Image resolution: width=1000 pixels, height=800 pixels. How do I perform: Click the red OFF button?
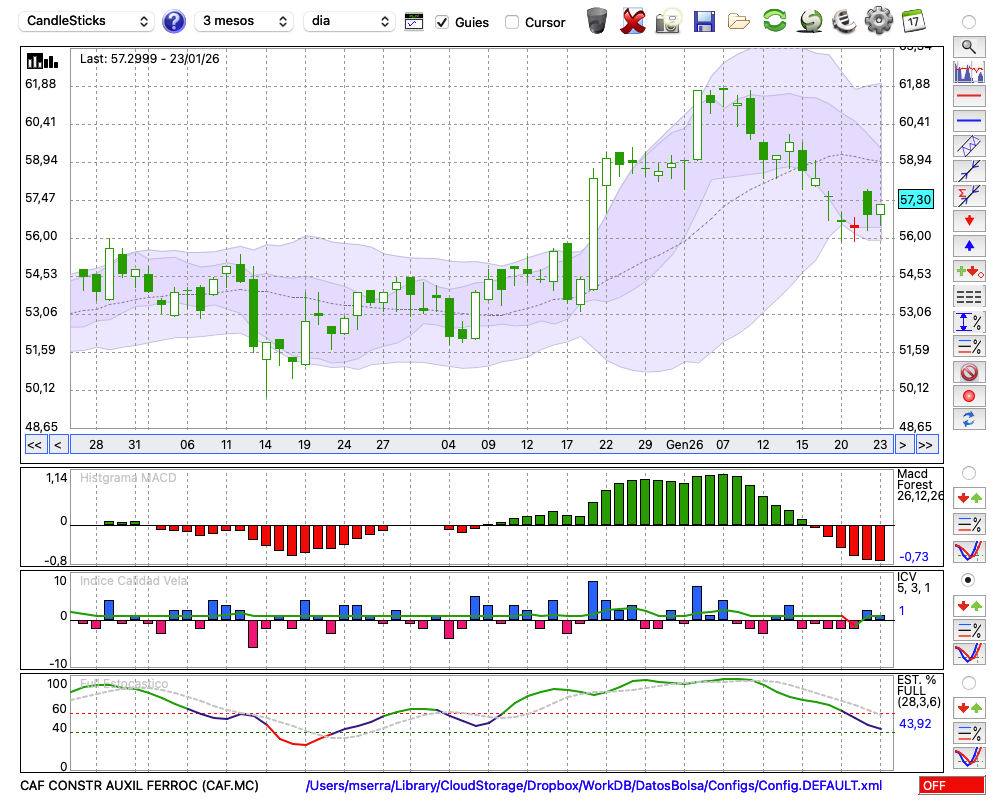point(951,786)
